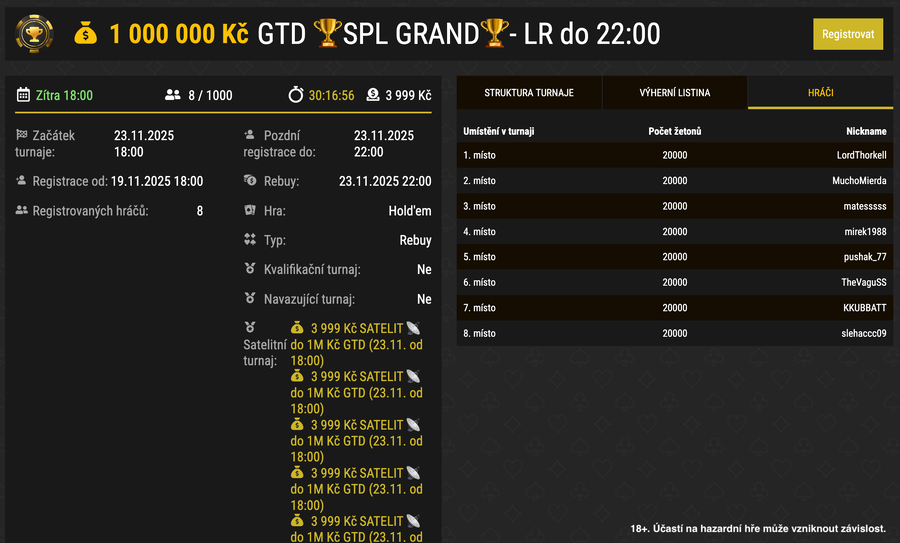Open the first 3 999 Kč SATELIT link
Screen dimensions: 900x543
click(x=356, y=344)
